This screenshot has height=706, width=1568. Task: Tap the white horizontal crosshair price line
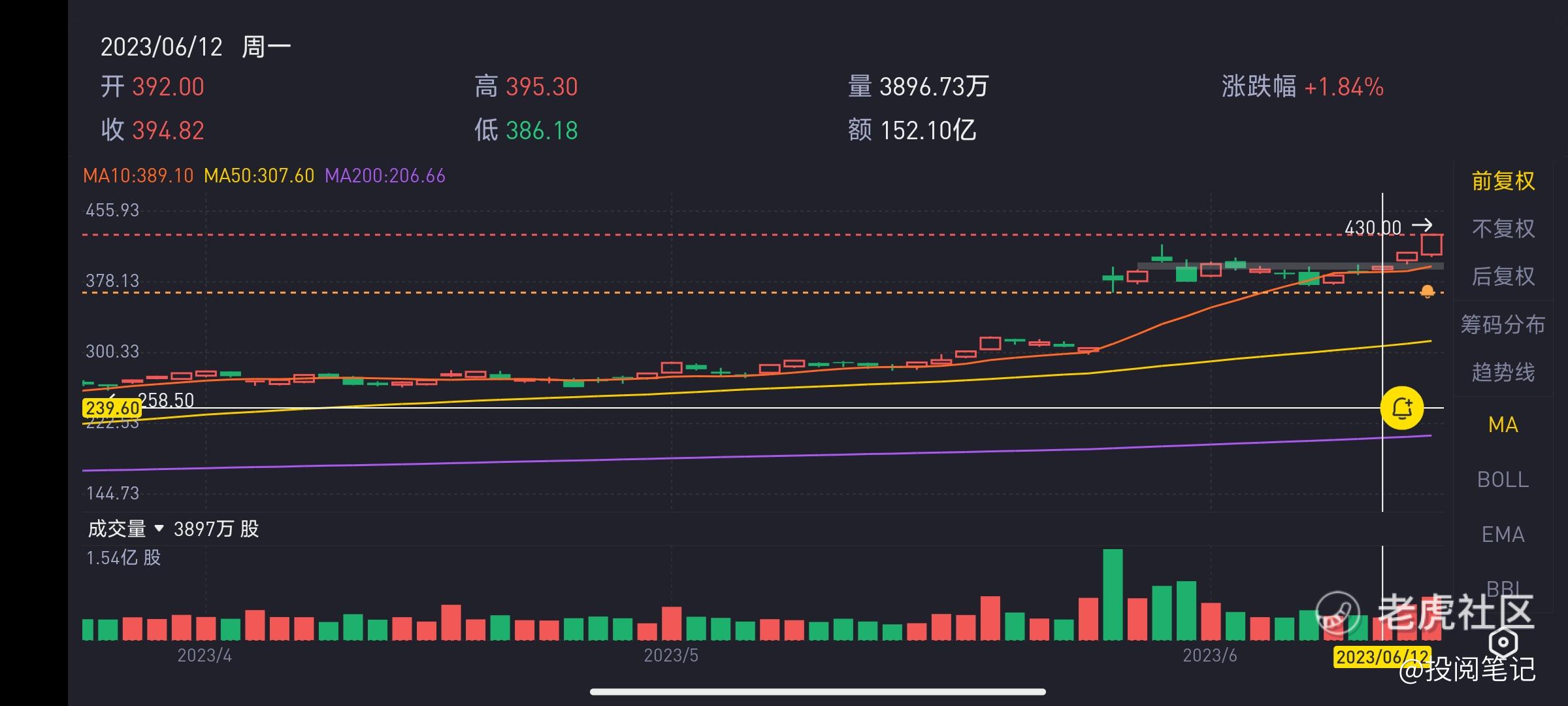tap(784, 408)
